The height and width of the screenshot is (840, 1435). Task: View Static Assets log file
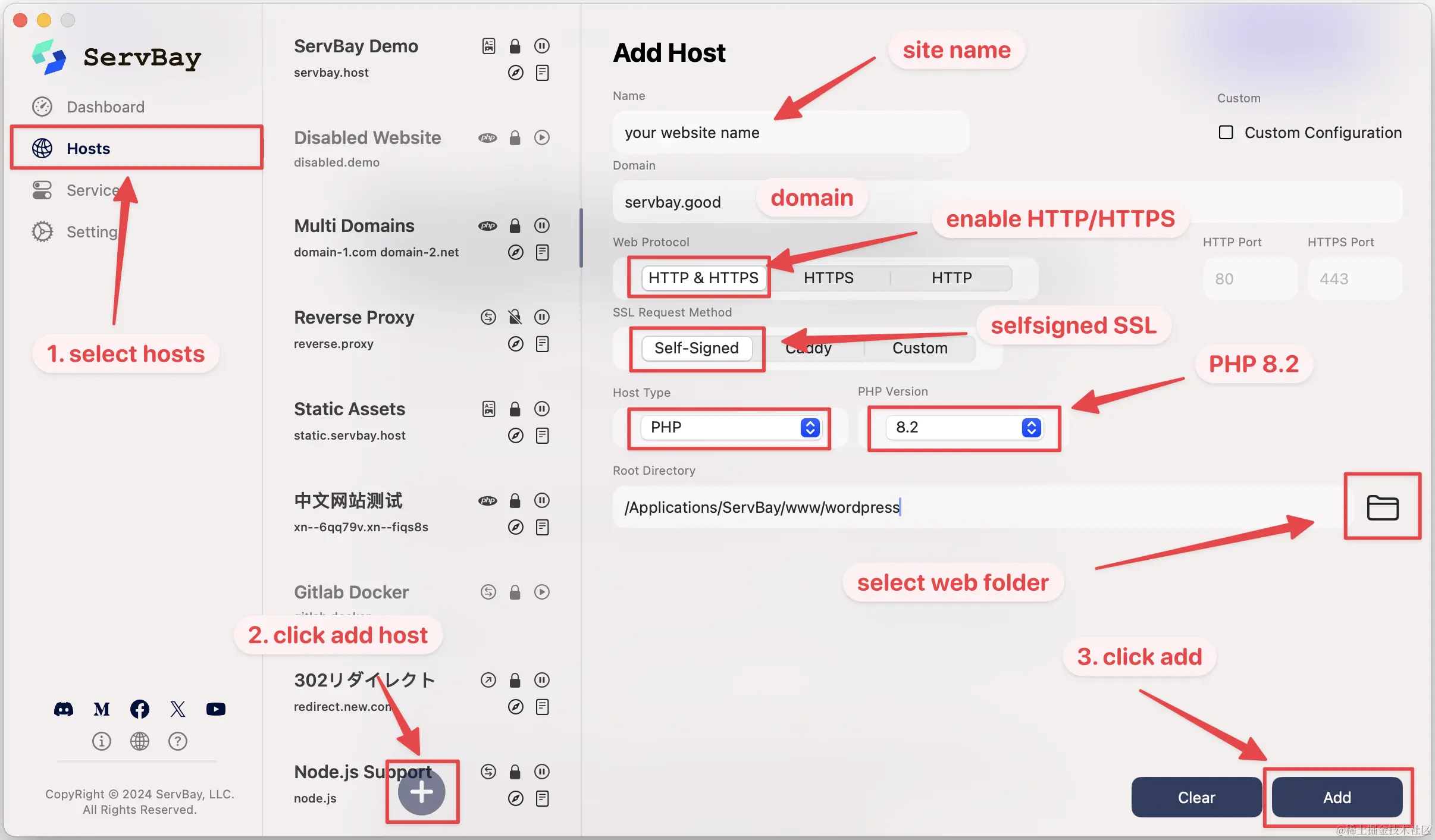(542, 435)
